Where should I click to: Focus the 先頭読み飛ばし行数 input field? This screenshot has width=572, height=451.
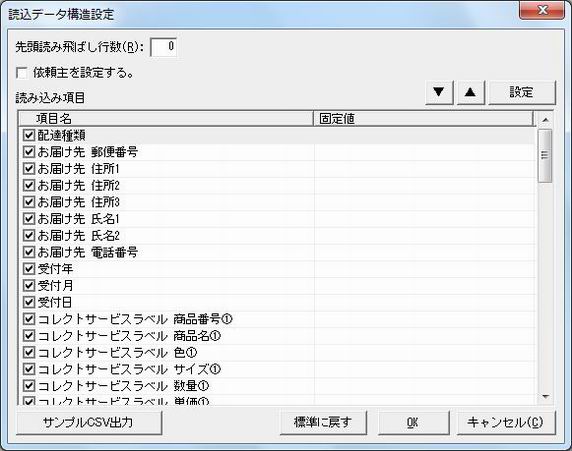click(x=163, y=47)
